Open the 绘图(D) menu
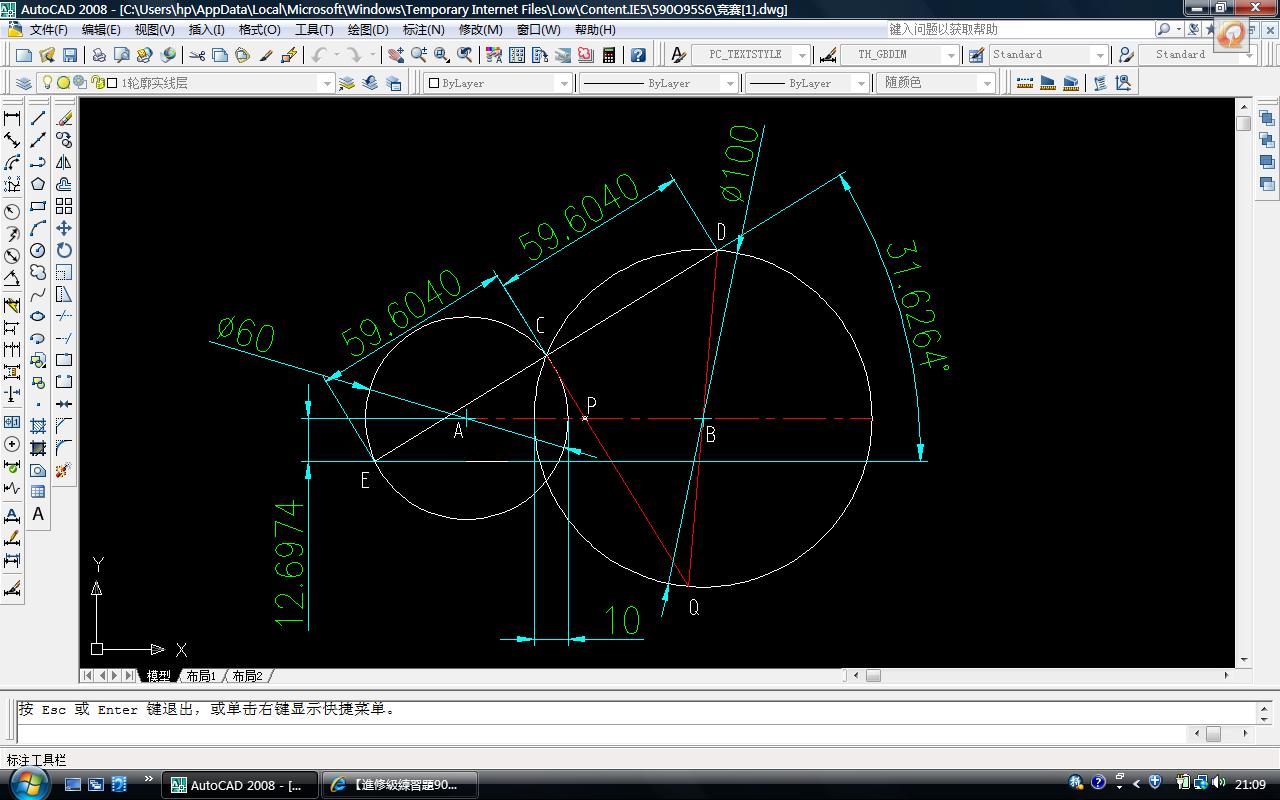1280x800 pixels. point(368,30)
